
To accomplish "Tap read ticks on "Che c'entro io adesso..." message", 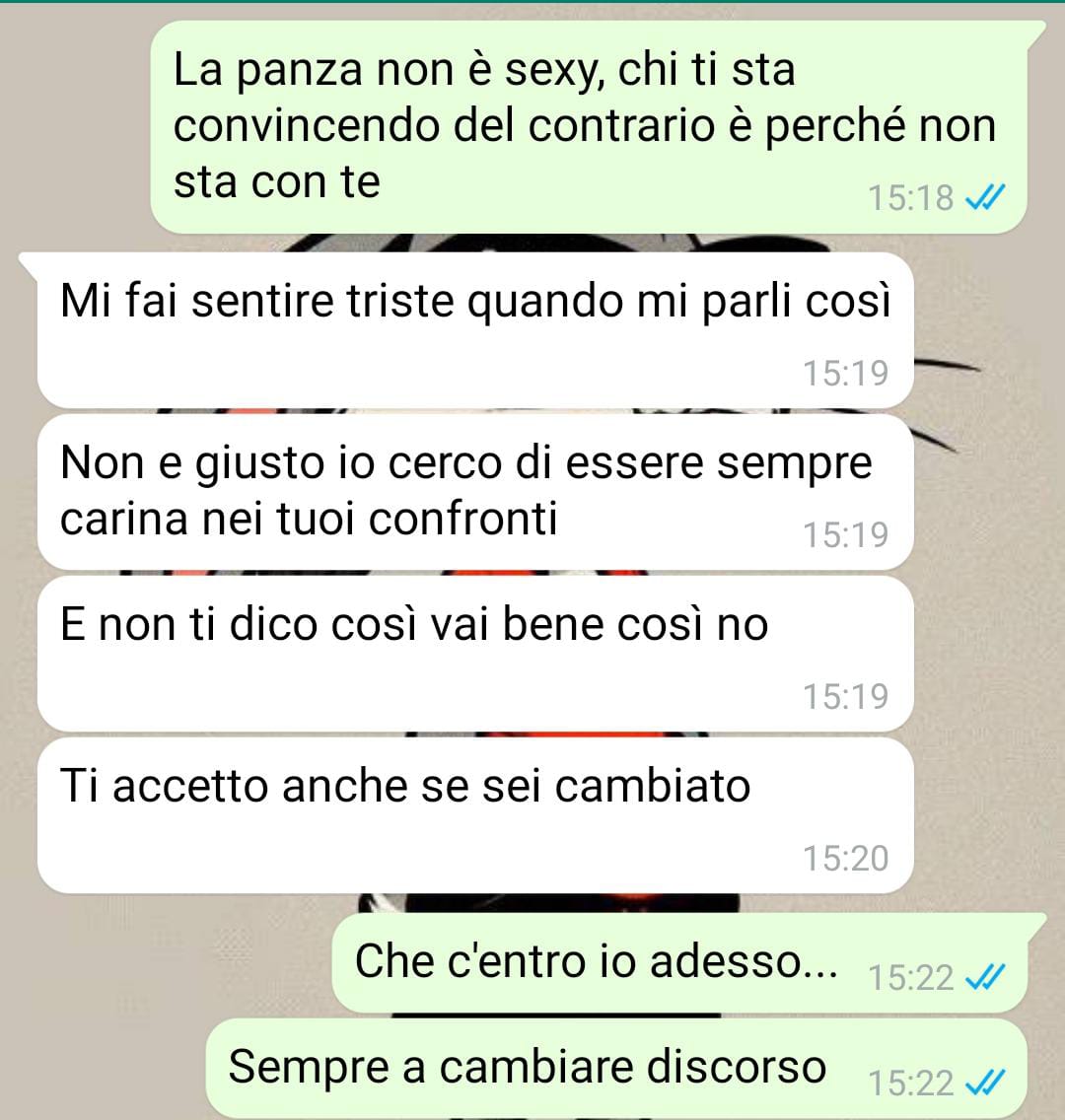I will coord(985,978).
